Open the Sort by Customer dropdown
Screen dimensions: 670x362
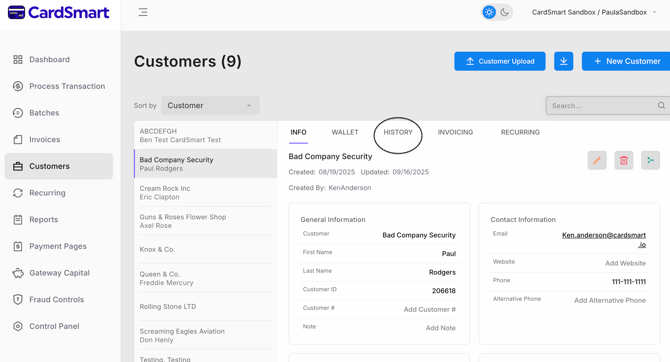(x=210, y=106)
